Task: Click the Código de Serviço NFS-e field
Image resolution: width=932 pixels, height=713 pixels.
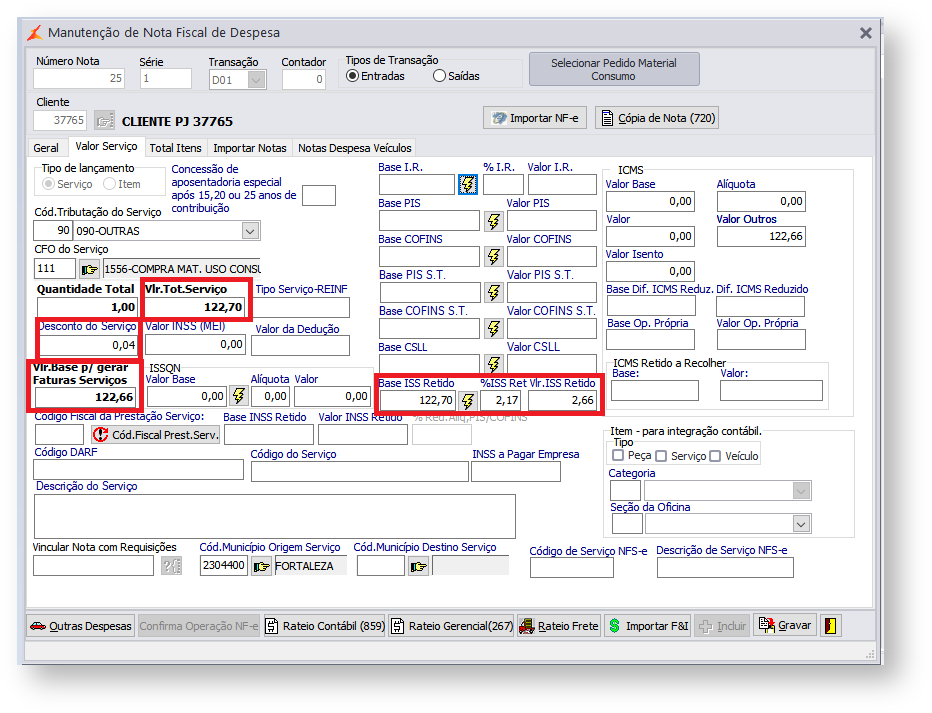Action: point(572,567)
